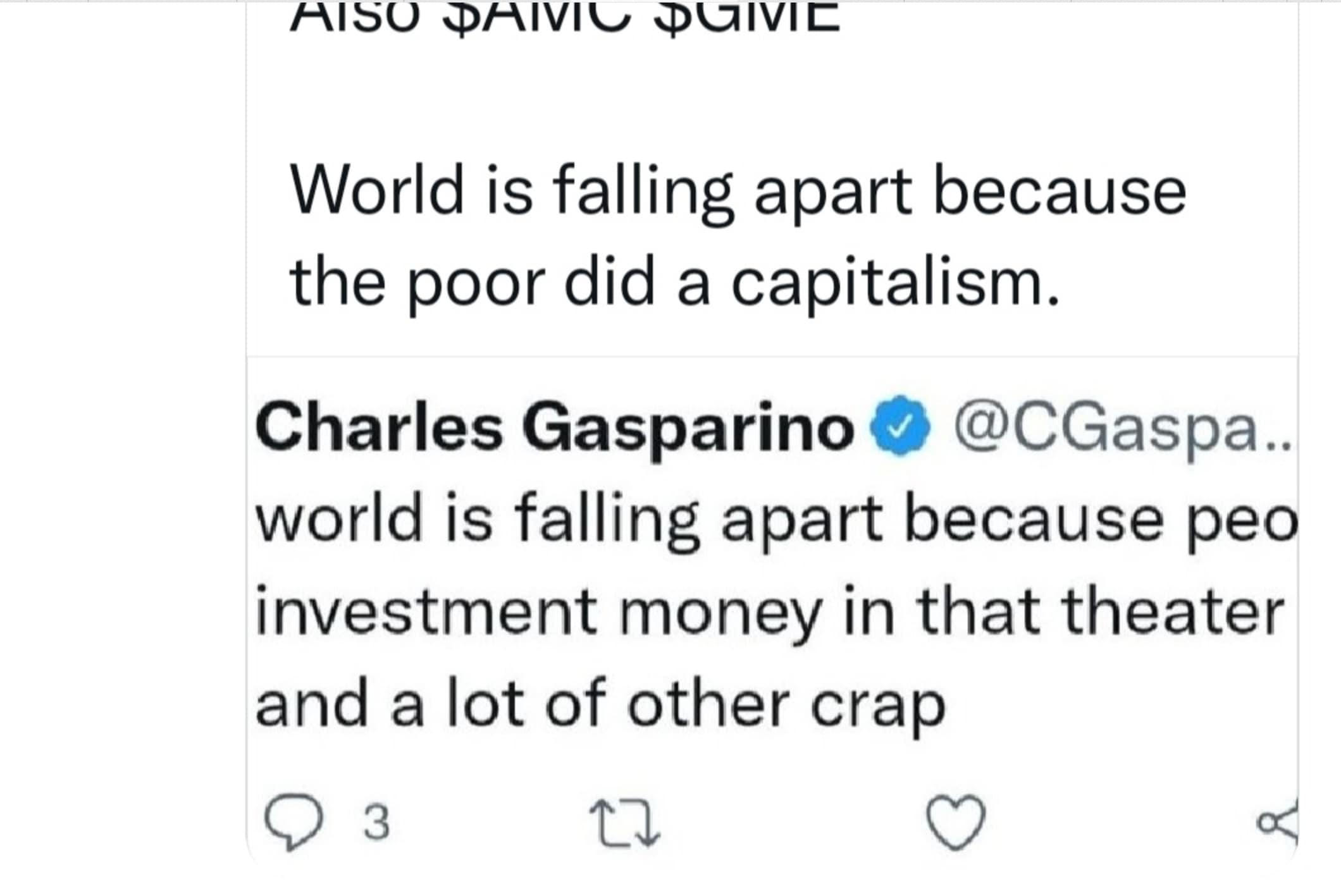Open the $AMC cashtag
This screenshot has width=1341, height=896.
click(536, 16)
